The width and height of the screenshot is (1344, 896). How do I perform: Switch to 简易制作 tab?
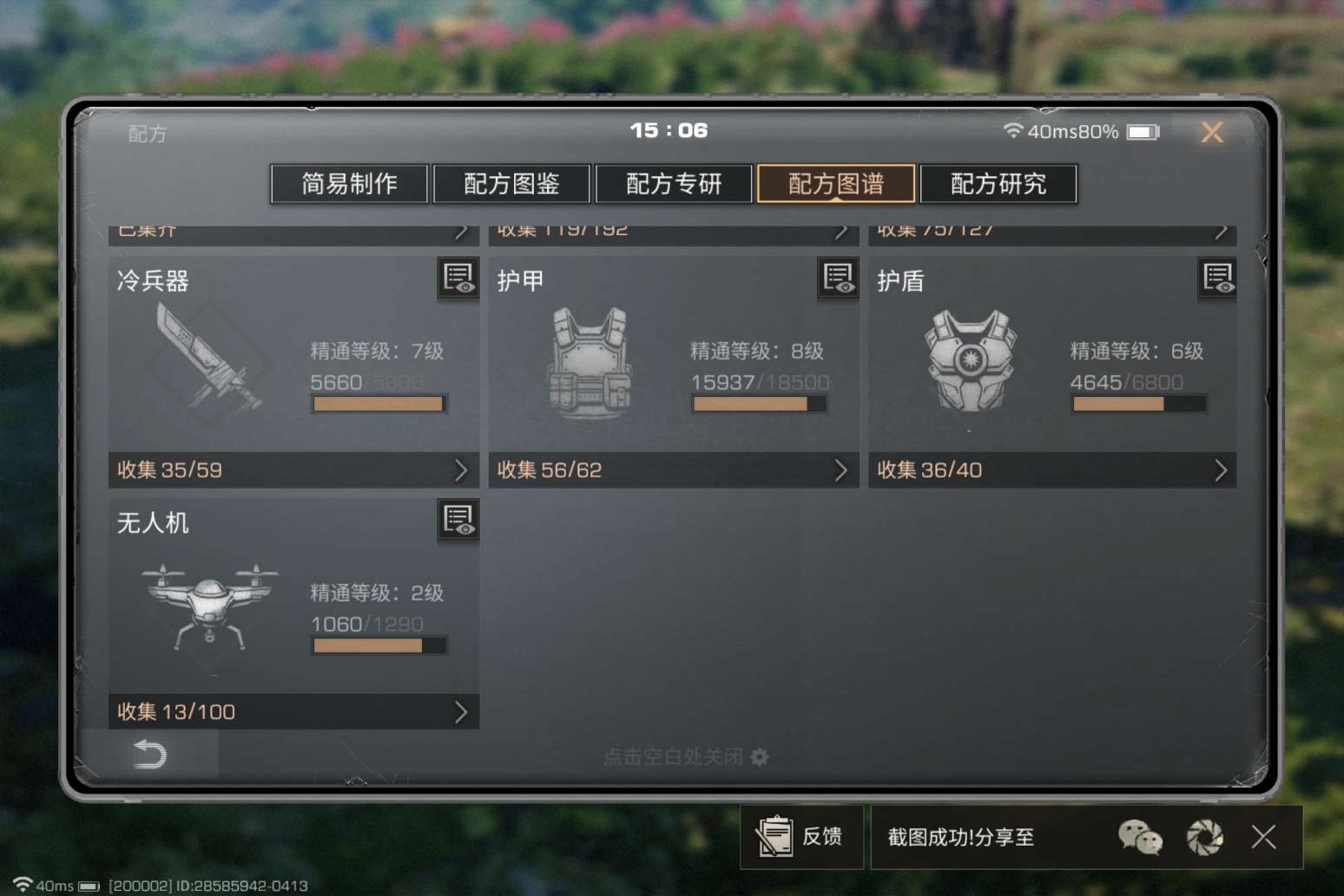pyautogui.click(x=349, y=183)
